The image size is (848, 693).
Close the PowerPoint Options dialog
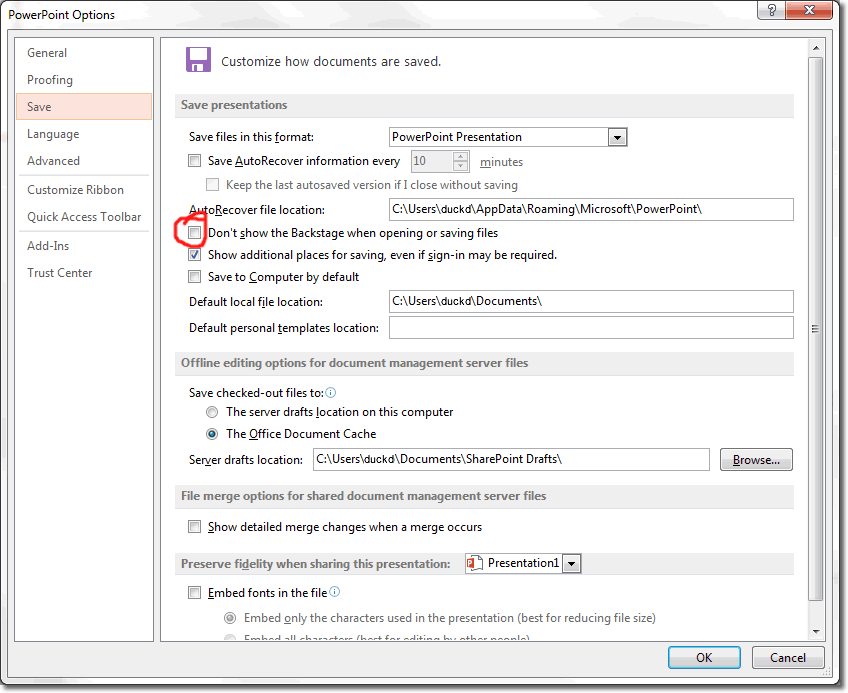click(809, 10)
